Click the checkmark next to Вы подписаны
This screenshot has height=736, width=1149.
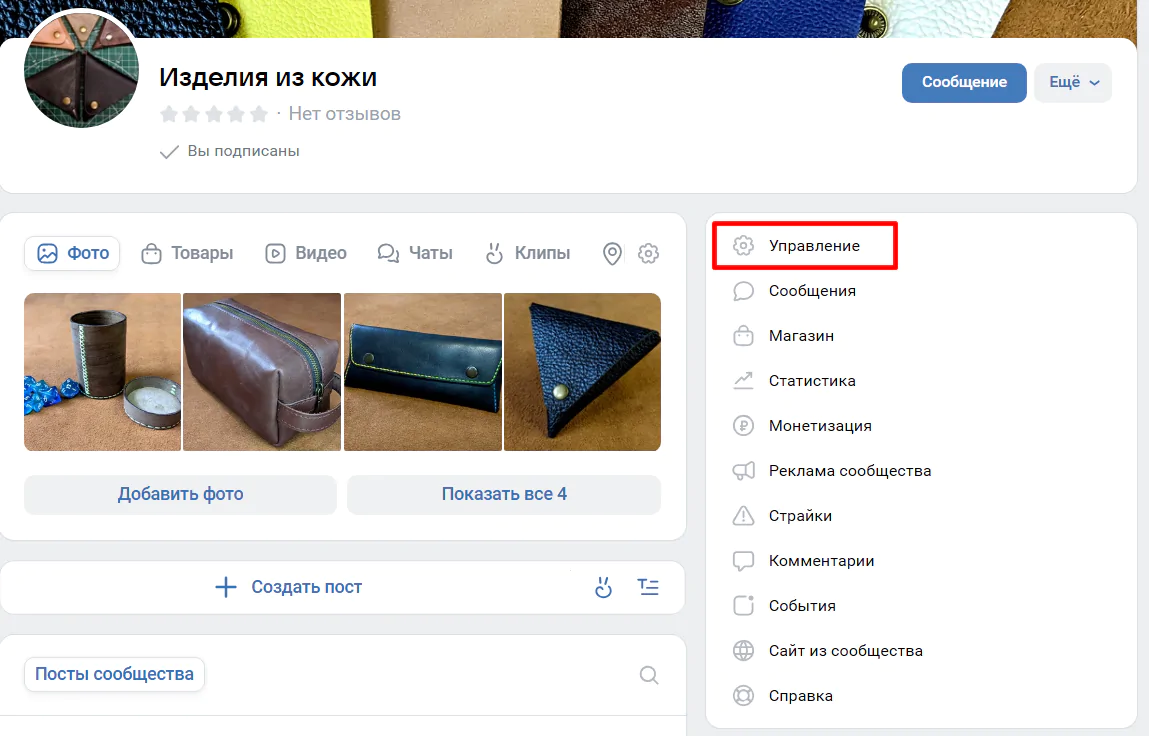169,152
